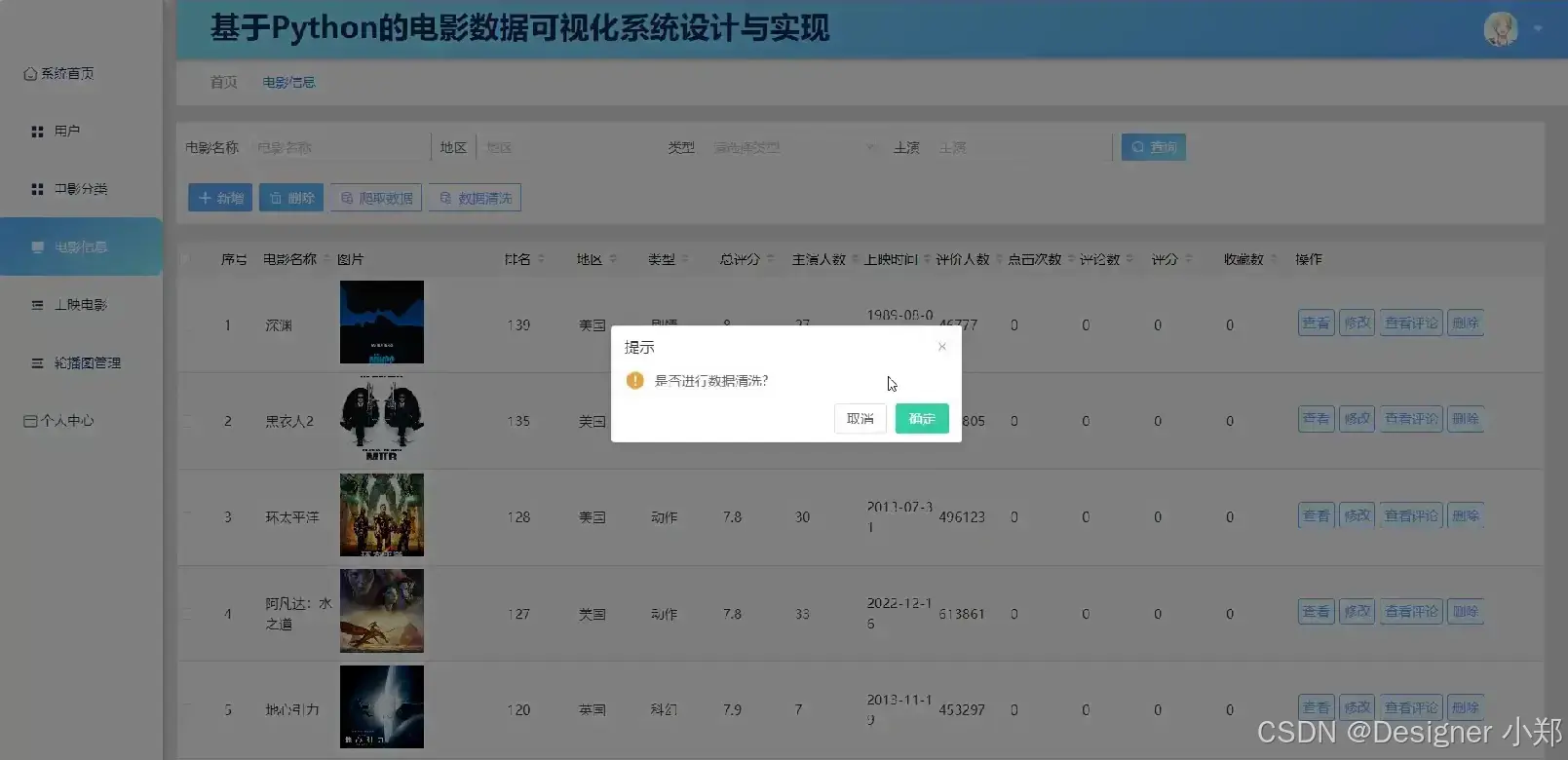Click 查看评论 for 环太平洋 row
Viewport: 1568px width, 760px height.
1411,515
